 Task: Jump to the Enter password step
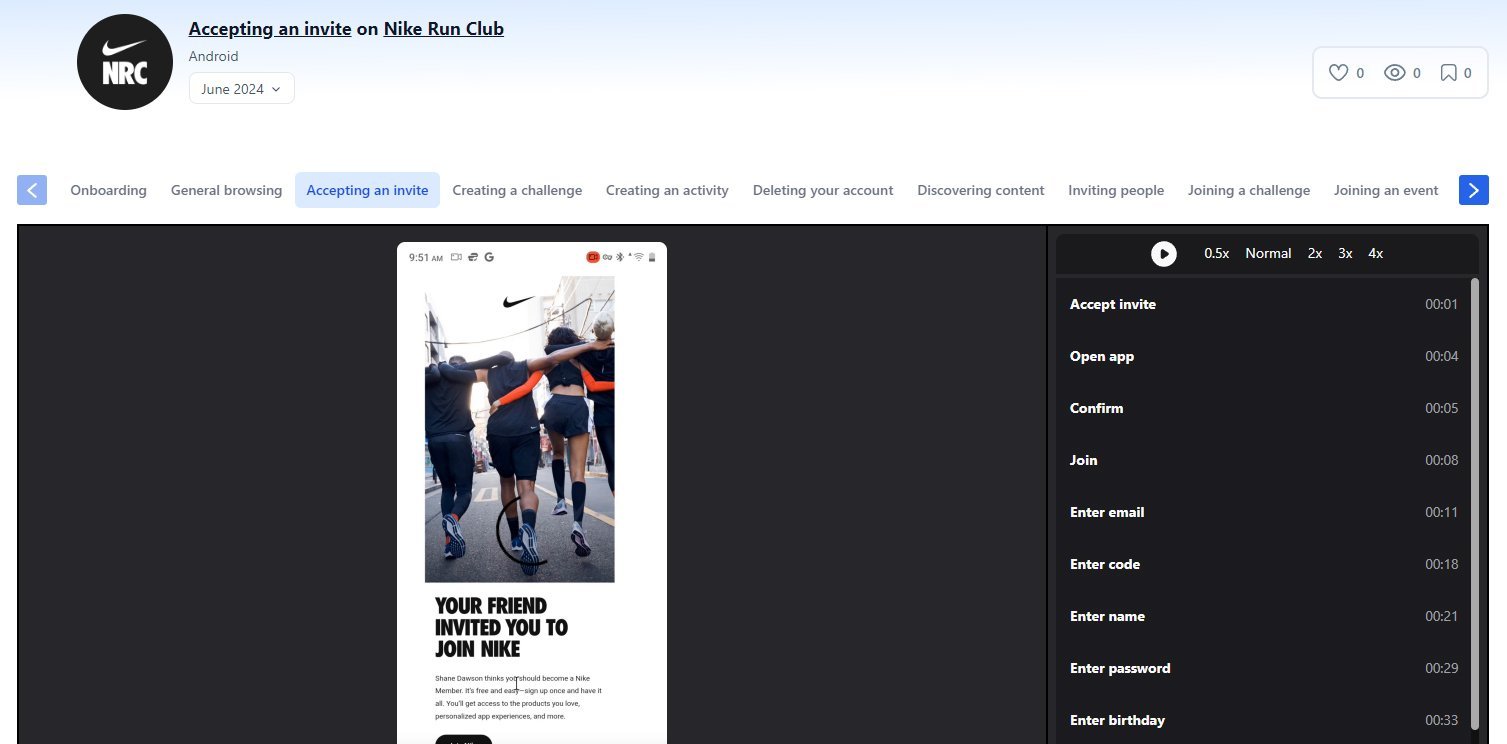[1264, 668]
